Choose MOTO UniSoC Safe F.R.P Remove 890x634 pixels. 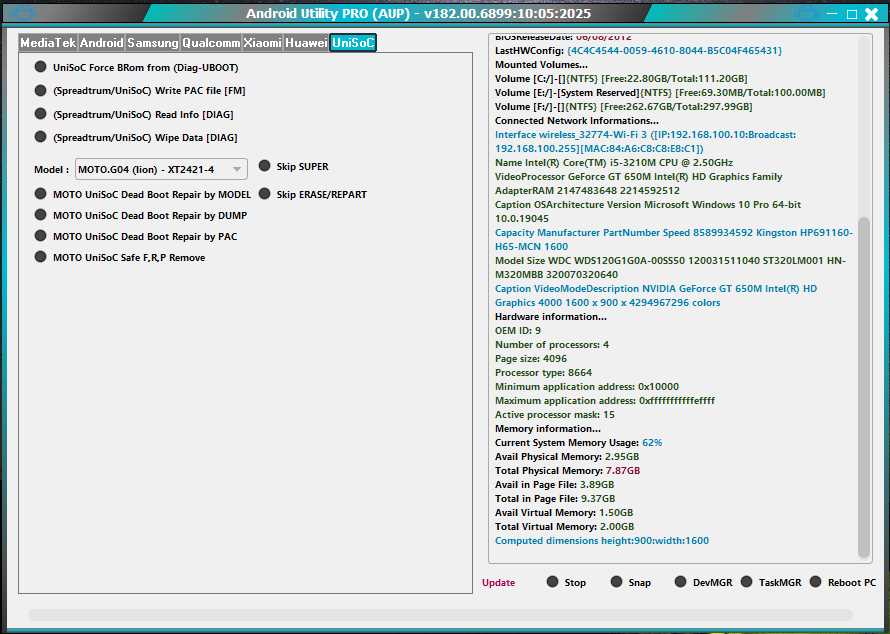point(120,257)
